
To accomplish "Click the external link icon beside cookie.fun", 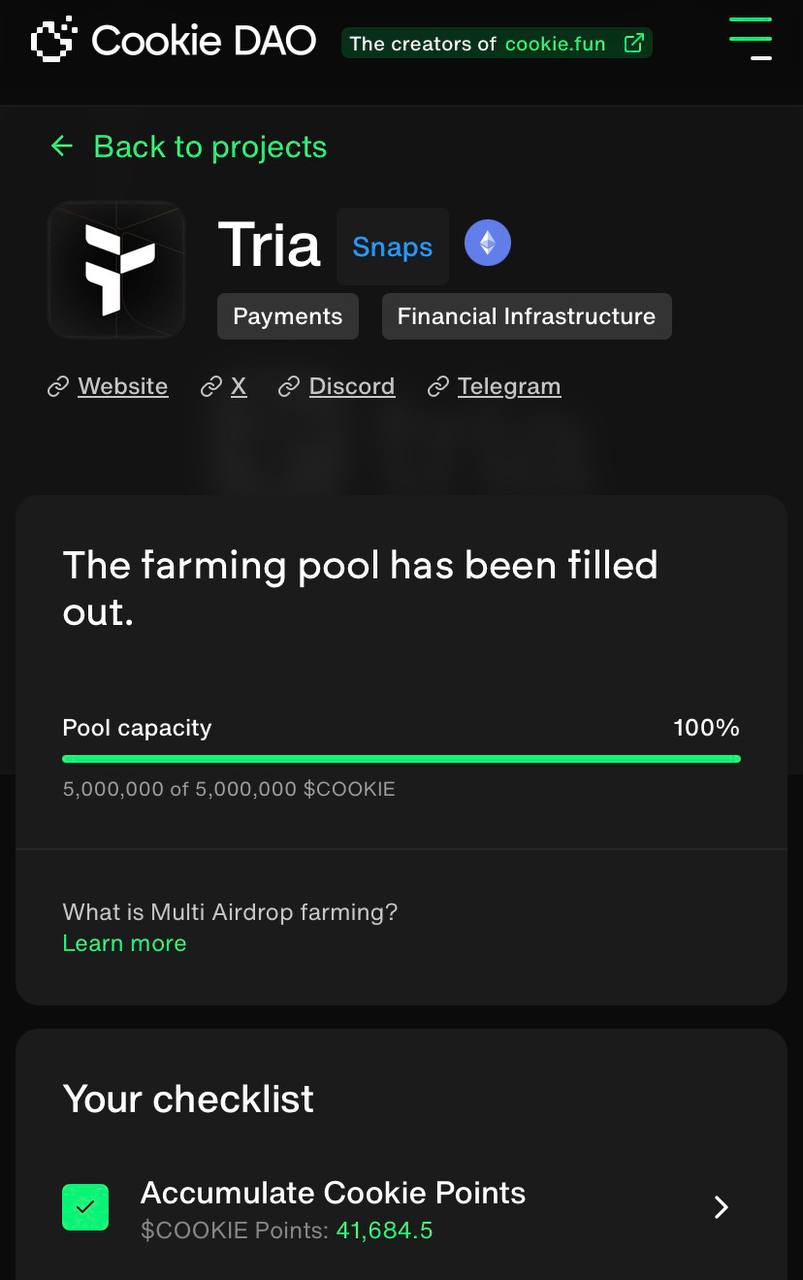I will (633, 43).
